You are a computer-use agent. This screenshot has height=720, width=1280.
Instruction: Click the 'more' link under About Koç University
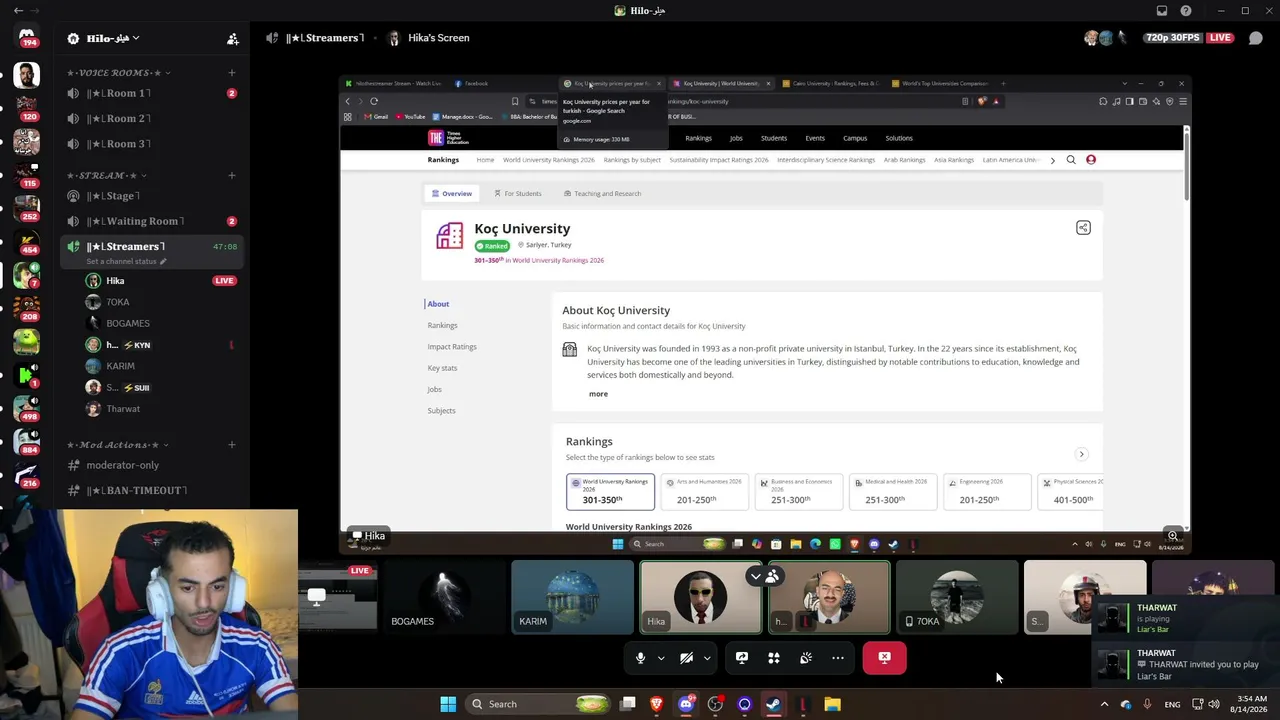598,394
